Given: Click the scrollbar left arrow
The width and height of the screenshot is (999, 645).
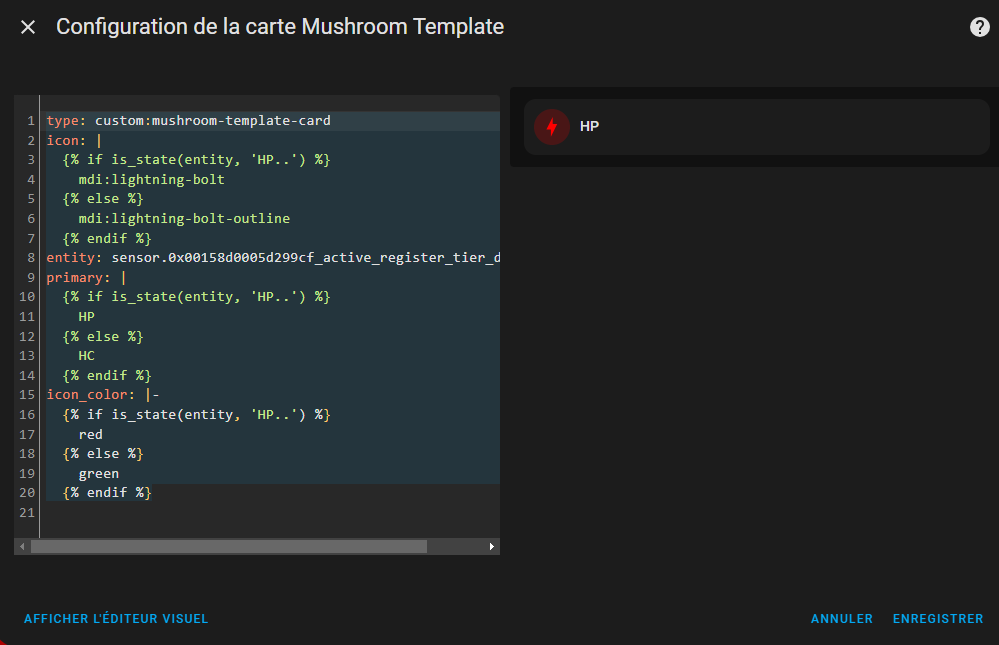Looking at the screenshot, I should pos(22,546).
